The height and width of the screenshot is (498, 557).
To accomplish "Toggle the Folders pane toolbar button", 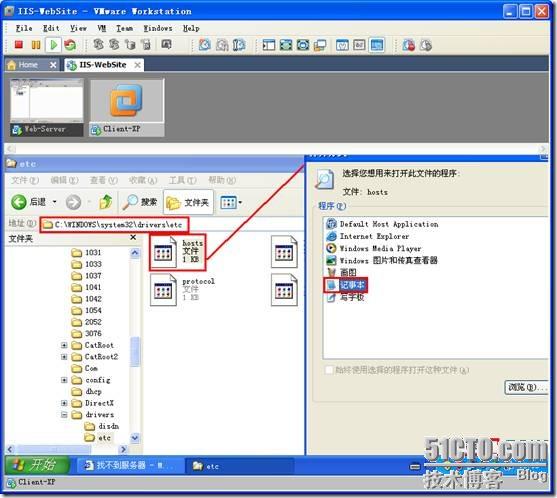I will click(x=188, y=202).
